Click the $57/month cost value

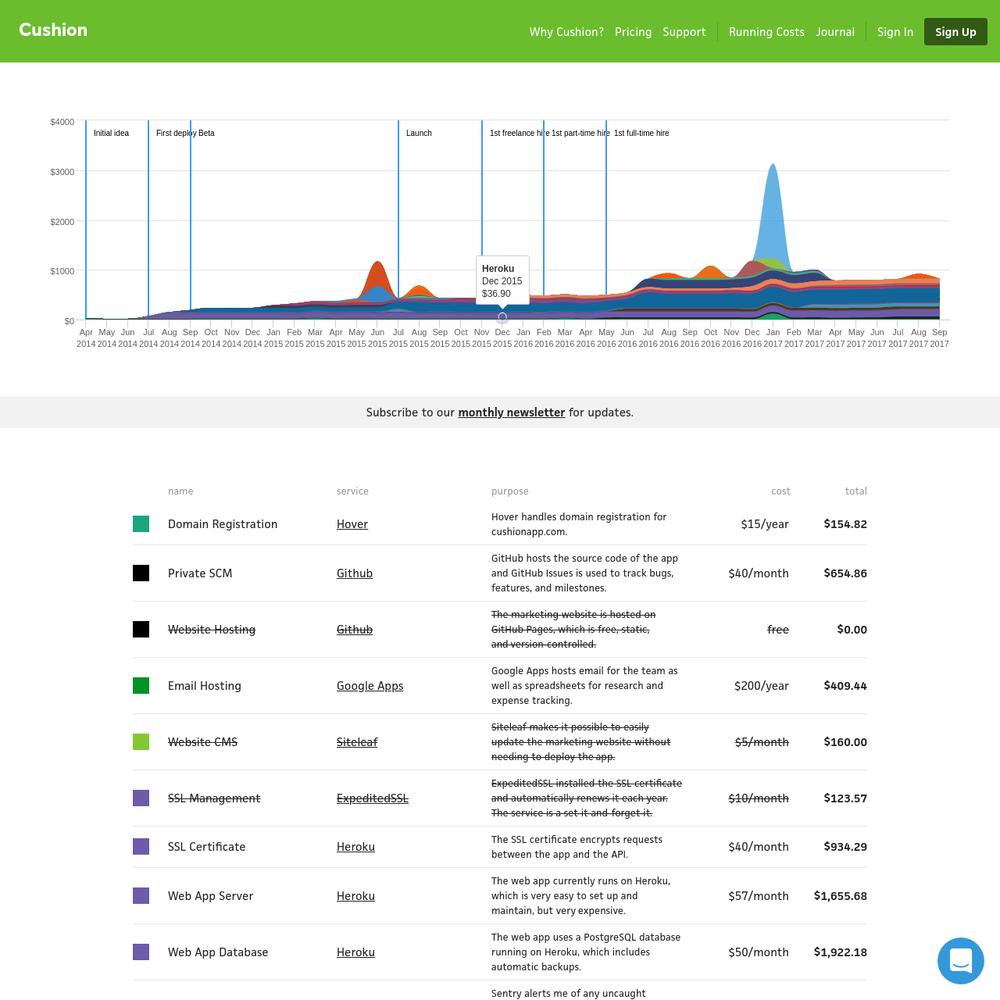[x=758, y=896]
